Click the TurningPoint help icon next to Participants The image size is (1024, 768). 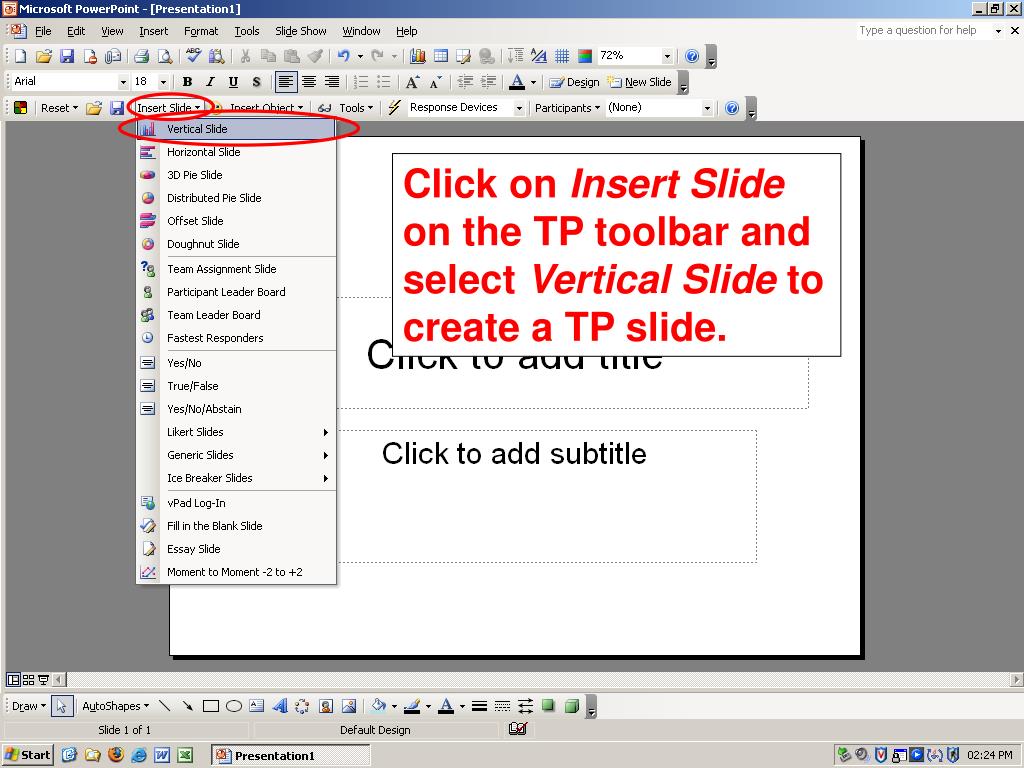point(731,108)
